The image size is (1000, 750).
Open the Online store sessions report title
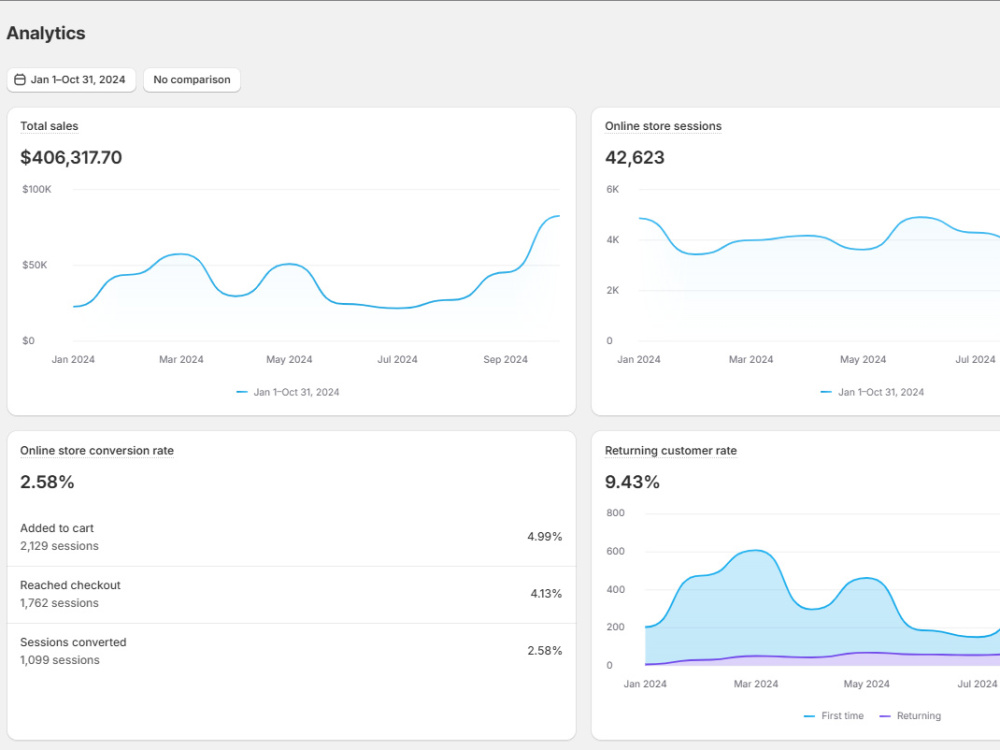tap(663, 126)
